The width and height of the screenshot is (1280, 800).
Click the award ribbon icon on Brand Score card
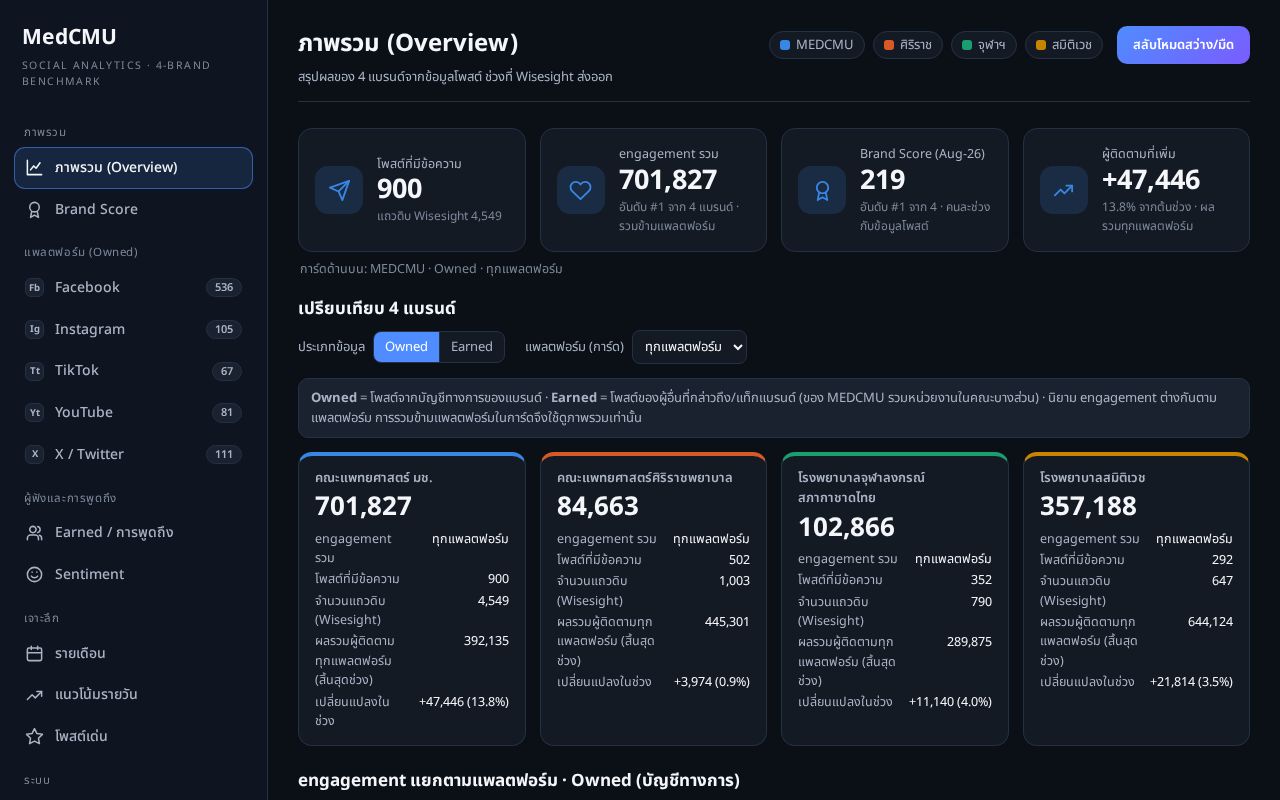point(822,190)
